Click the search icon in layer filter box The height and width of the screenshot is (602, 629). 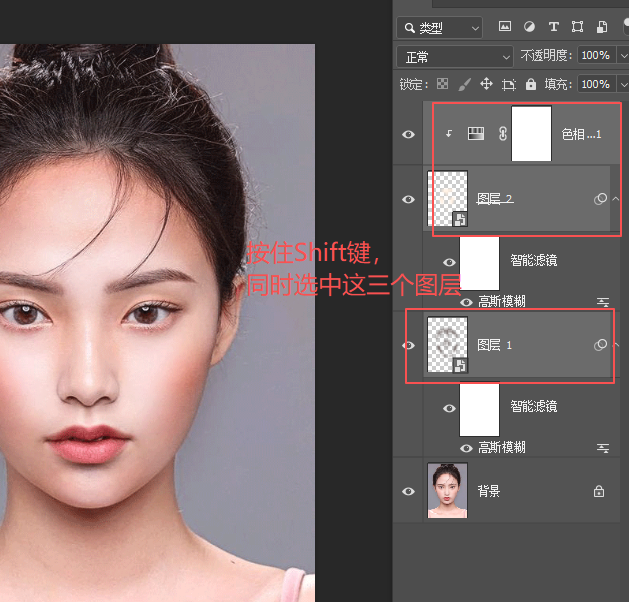(409, 28)
